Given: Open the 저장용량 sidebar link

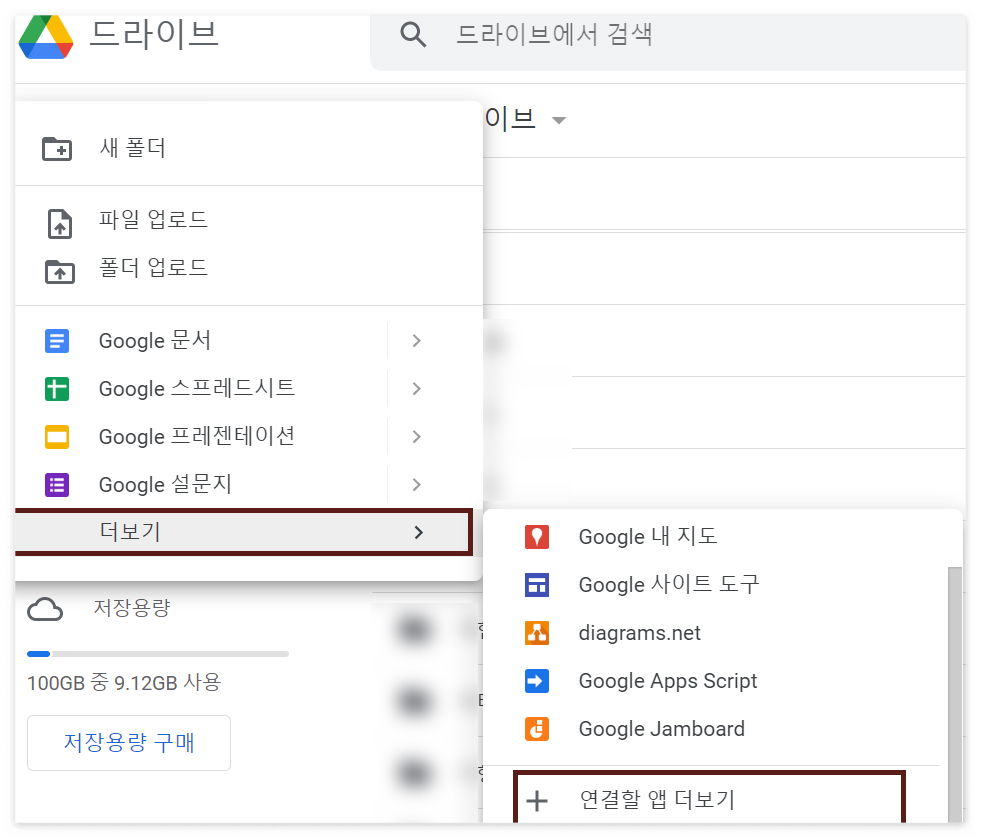Looking at the screenshot, I should click(132, 608).
